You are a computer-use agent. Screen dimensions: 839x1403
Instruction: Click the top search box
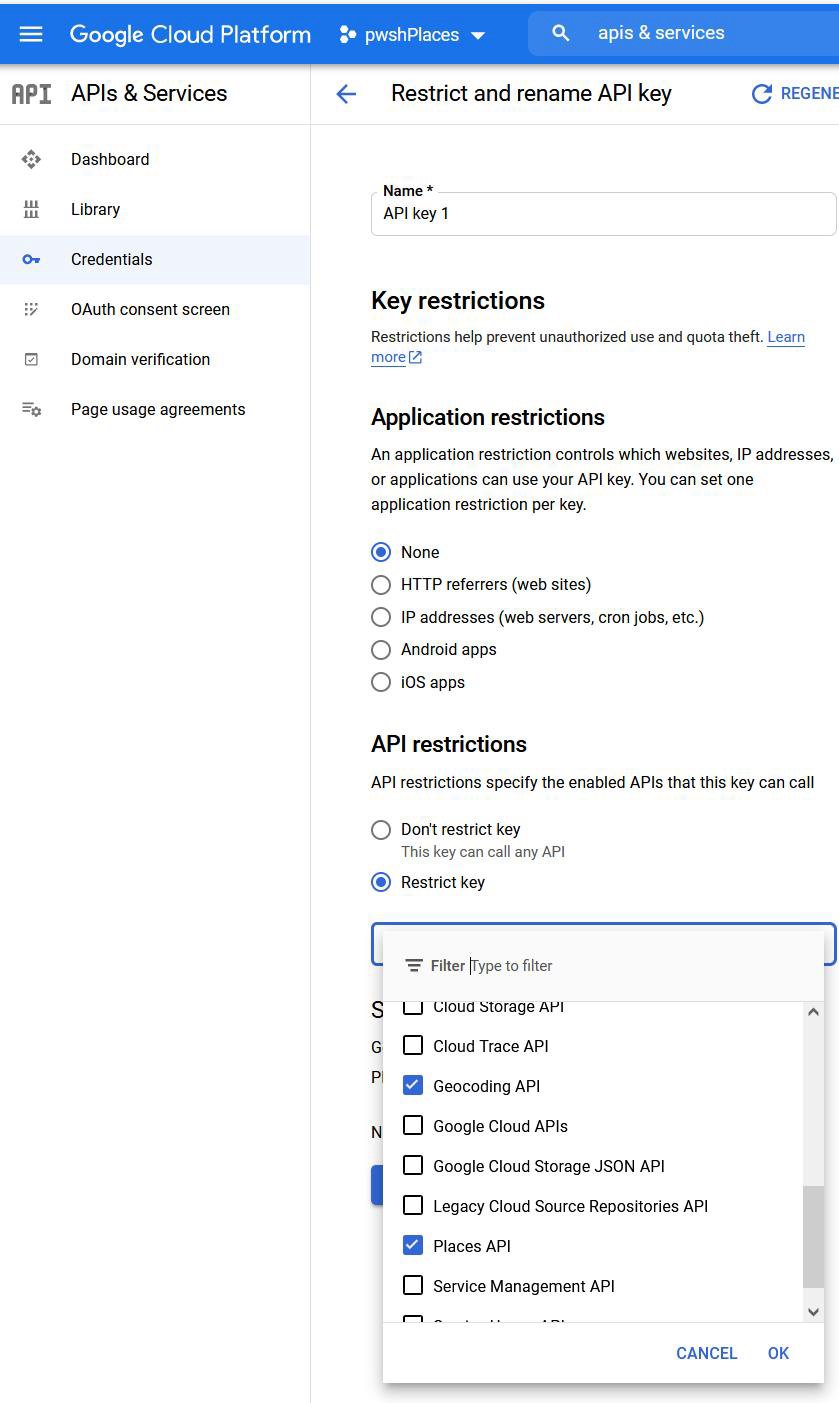click(683, 33)
